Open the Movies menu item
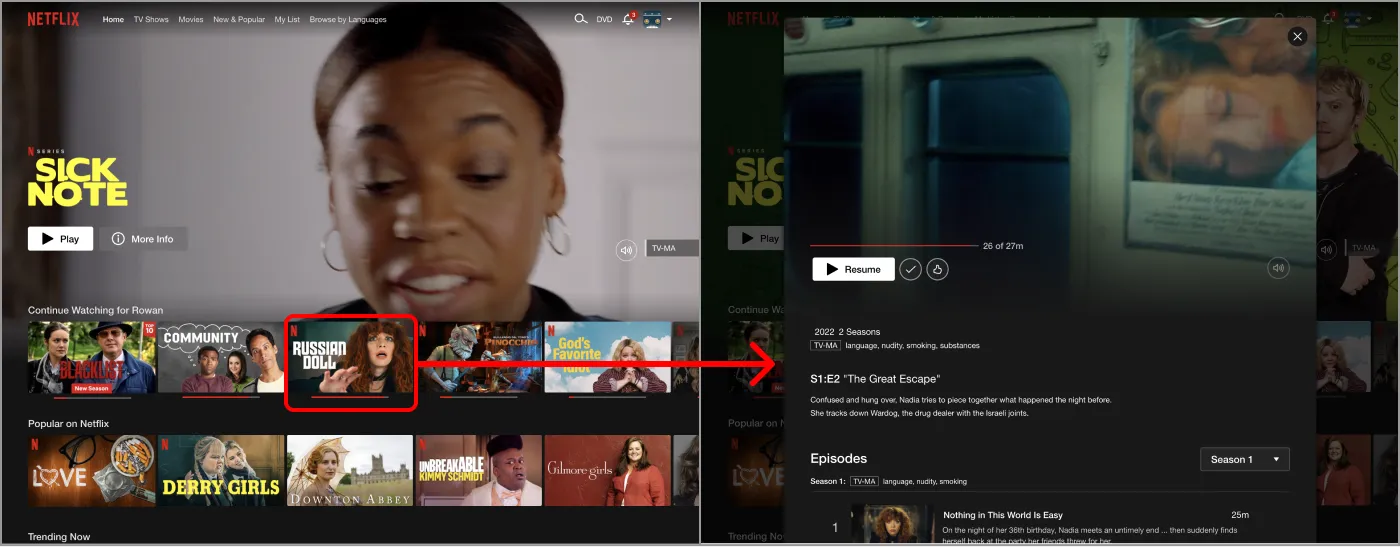This screenshot has width=1400, height=547. coord(191,19)
